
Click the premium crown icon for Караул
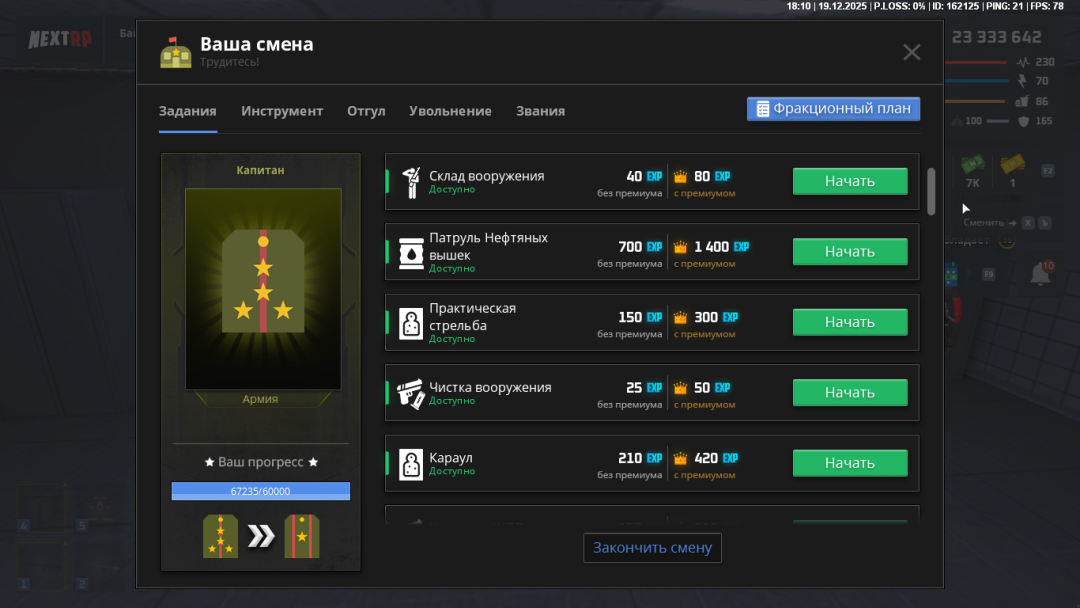[681, 459]
